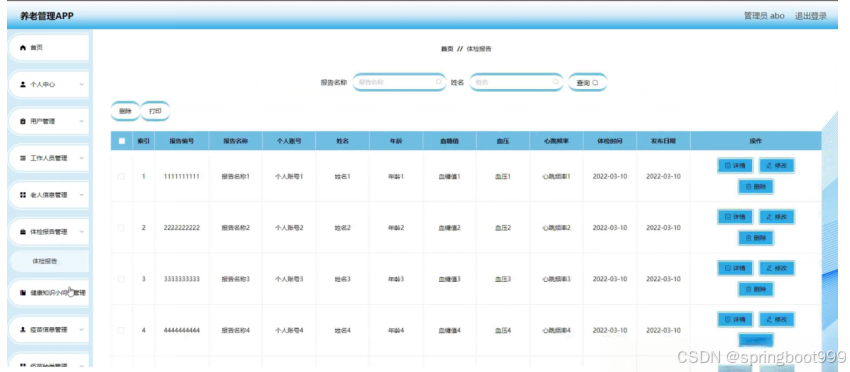Click cell 报告名称4
The image size is (850, 372).
point(235,330)
